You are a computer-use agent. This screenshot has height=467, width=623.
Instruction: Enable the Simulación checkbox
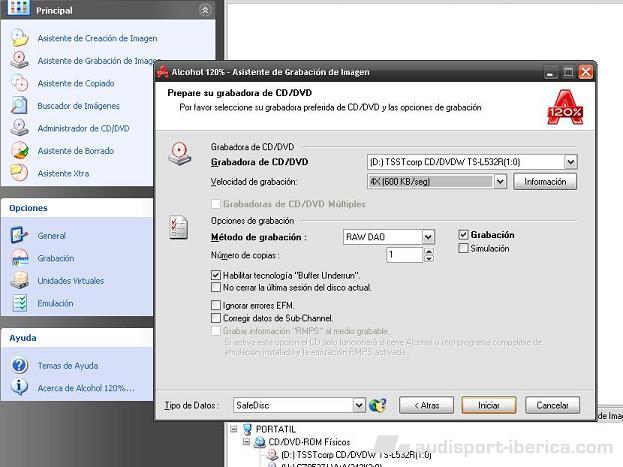[x=463, y=248]
